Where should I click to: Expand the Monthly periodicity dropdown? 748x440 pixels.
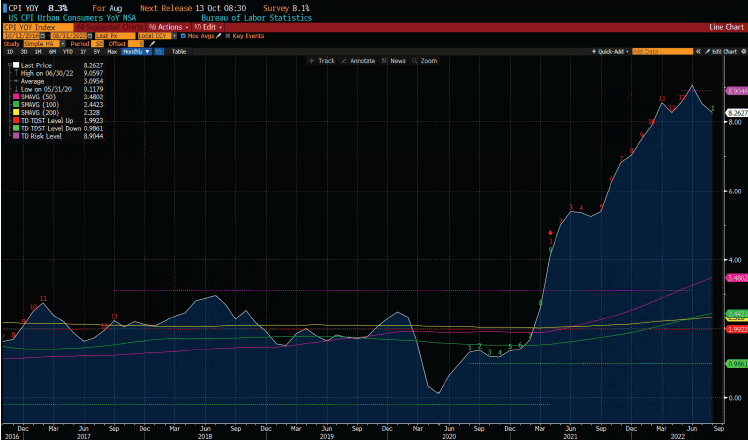136,51
